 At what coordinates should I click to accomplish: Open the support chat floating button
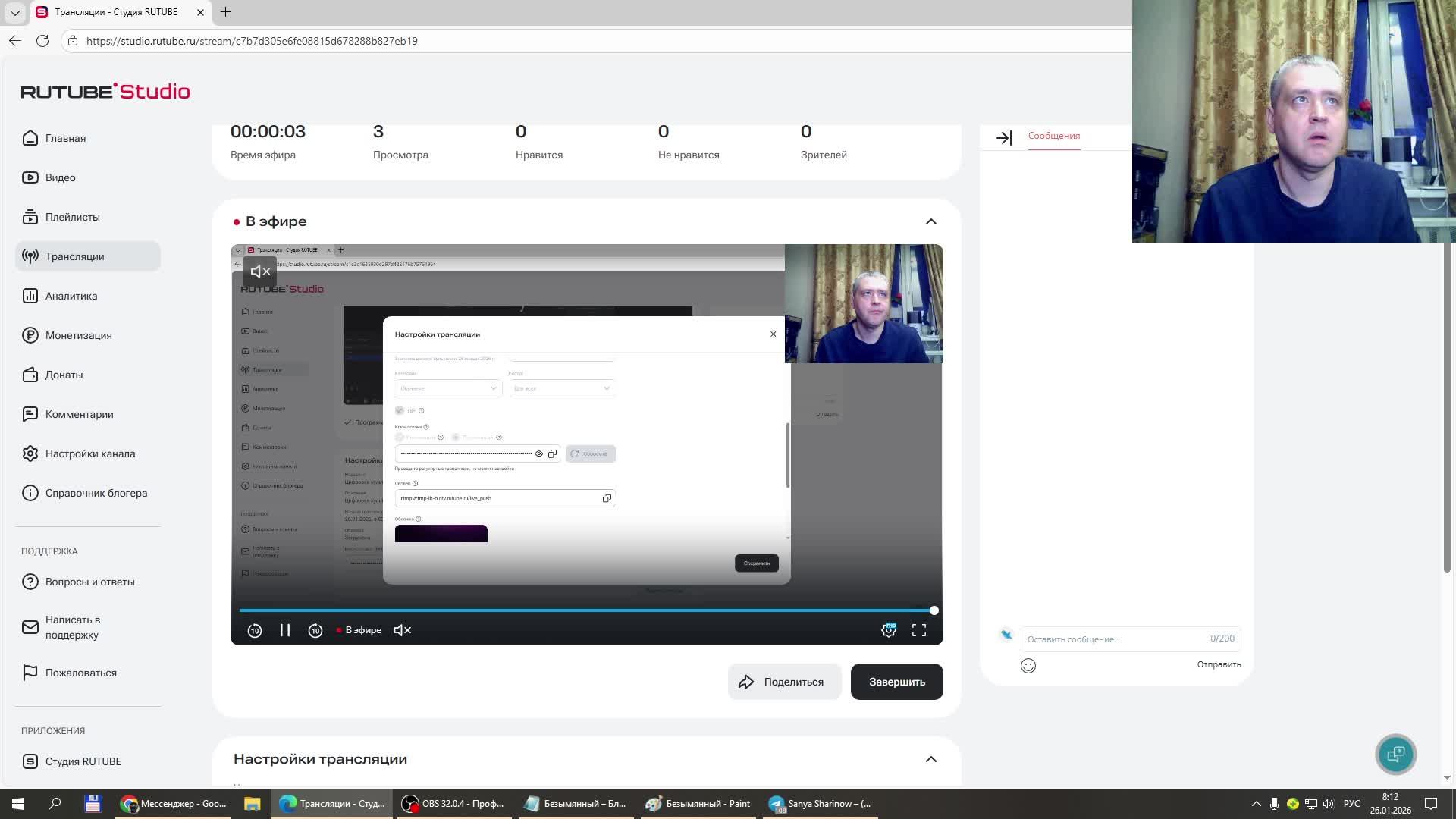(x=1395, y=754)
